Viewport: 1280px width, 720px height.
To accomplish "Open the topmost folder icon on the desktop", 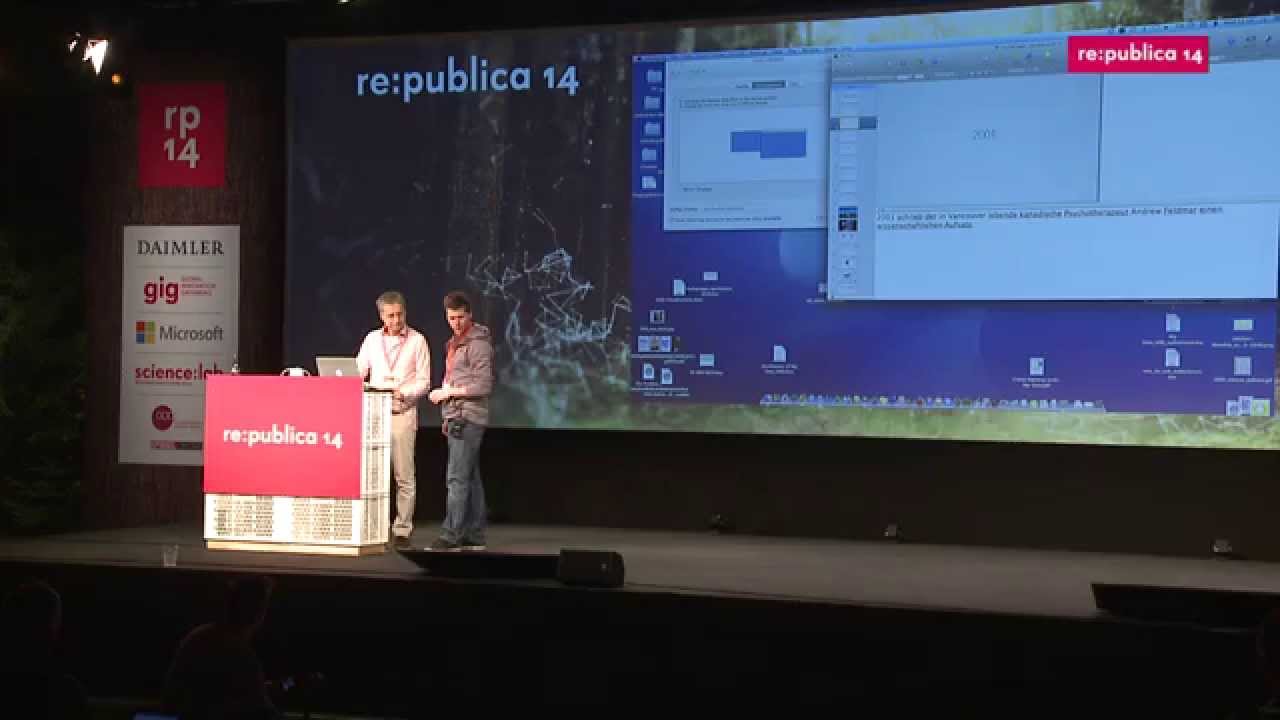I will (654, 76).
